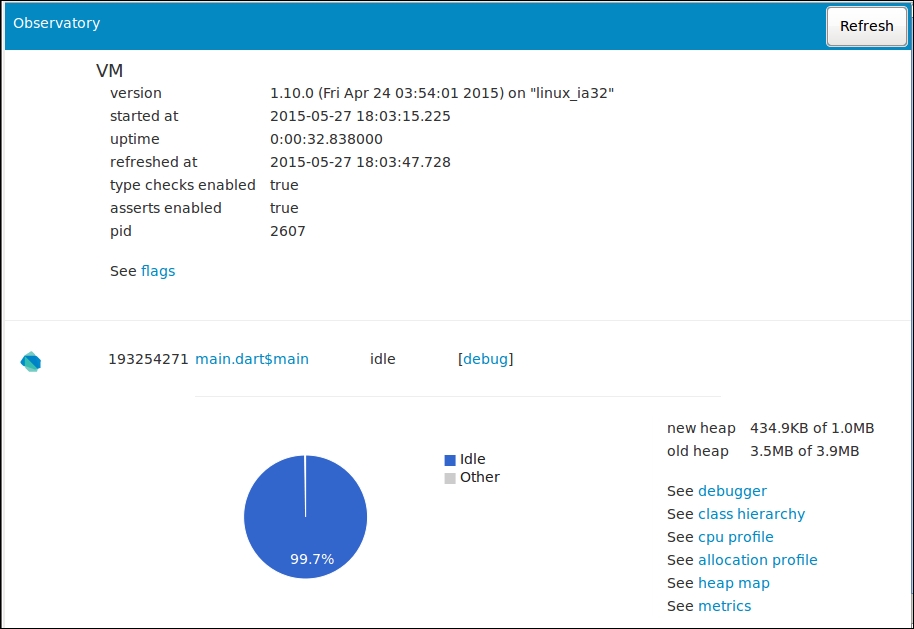Viewport: 914px width, 629px height.
Task: Open the allocation profile
Action: click(759, 559)
